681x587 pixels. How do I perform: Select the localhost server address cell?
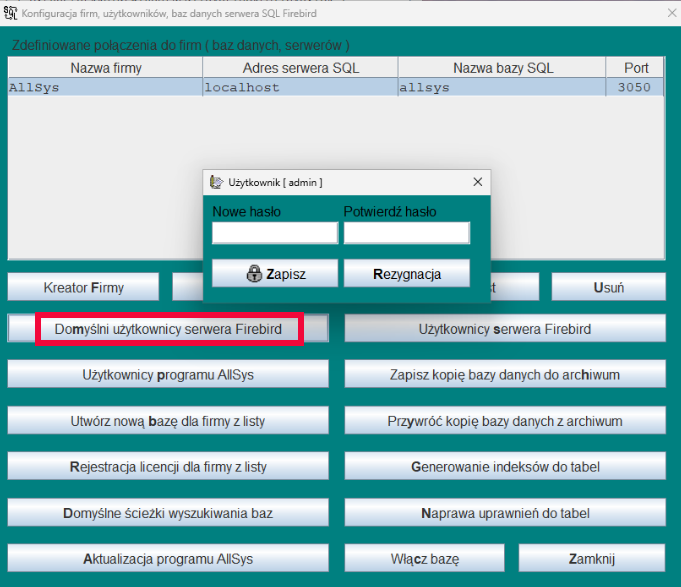(x=300, y=87)
